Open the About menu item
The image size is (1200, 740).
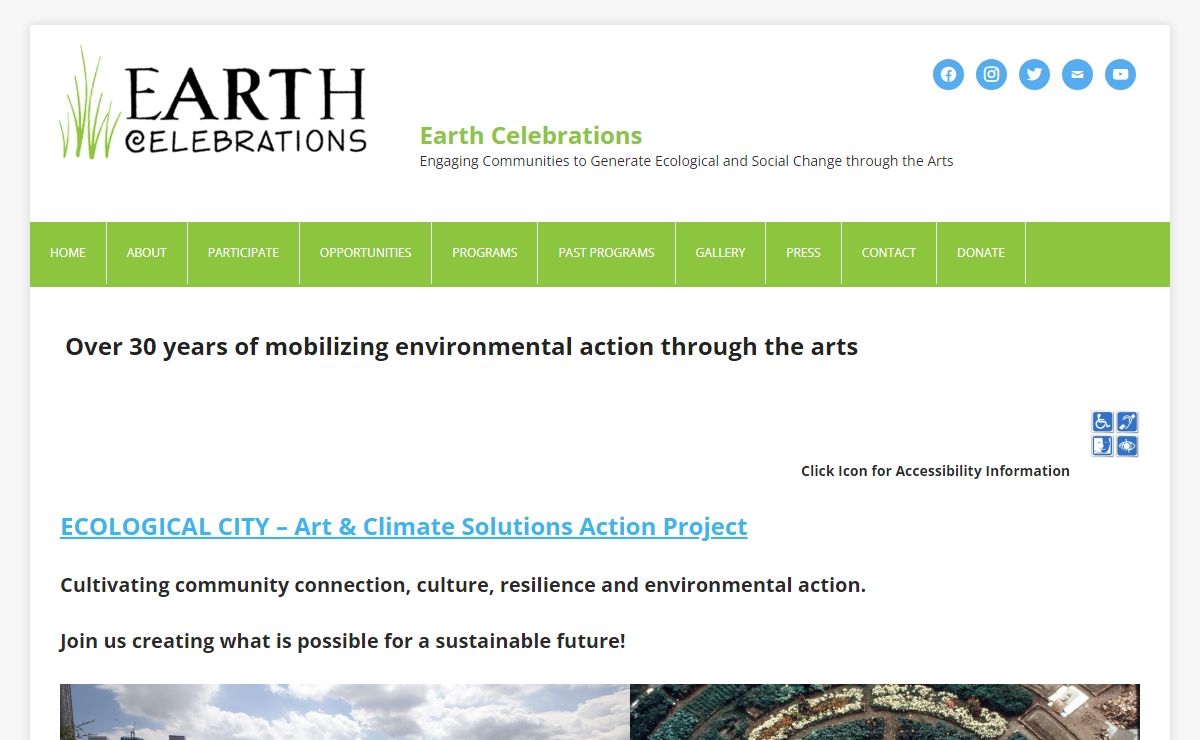(x=147, y=253)
